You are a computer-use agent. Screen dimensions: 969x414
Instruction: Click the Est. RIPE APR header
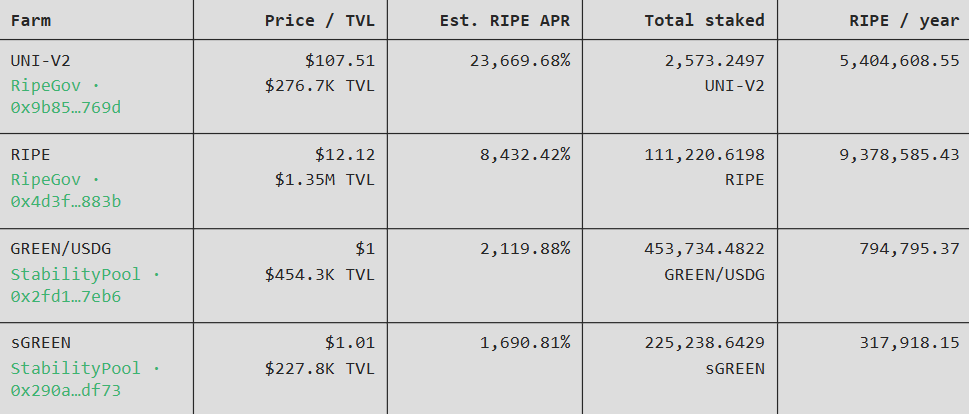(505, 20)
